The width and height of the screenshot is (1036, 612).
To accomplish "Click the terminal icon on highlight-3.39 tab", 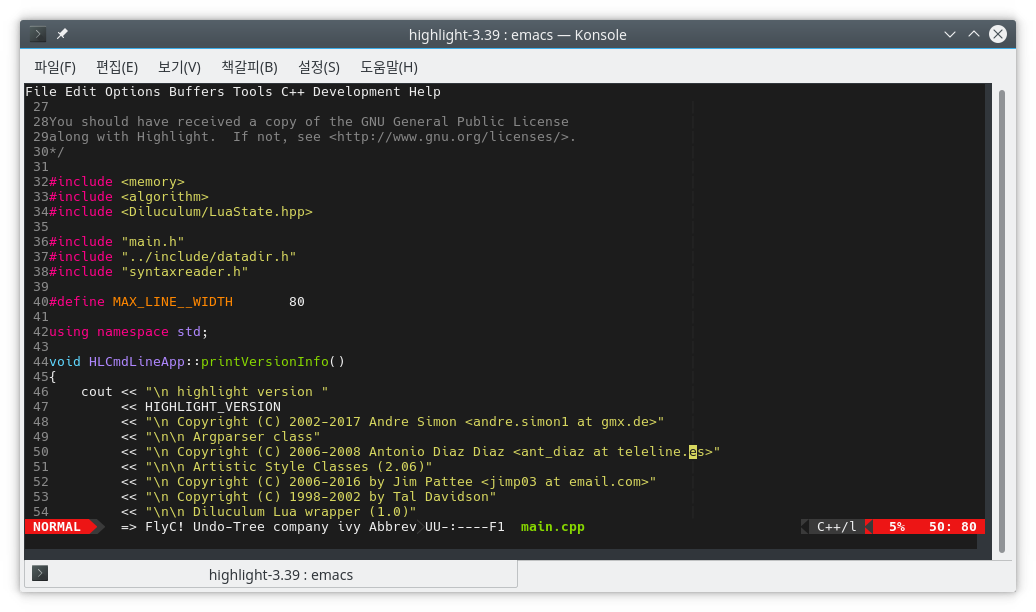I will 40,573.
